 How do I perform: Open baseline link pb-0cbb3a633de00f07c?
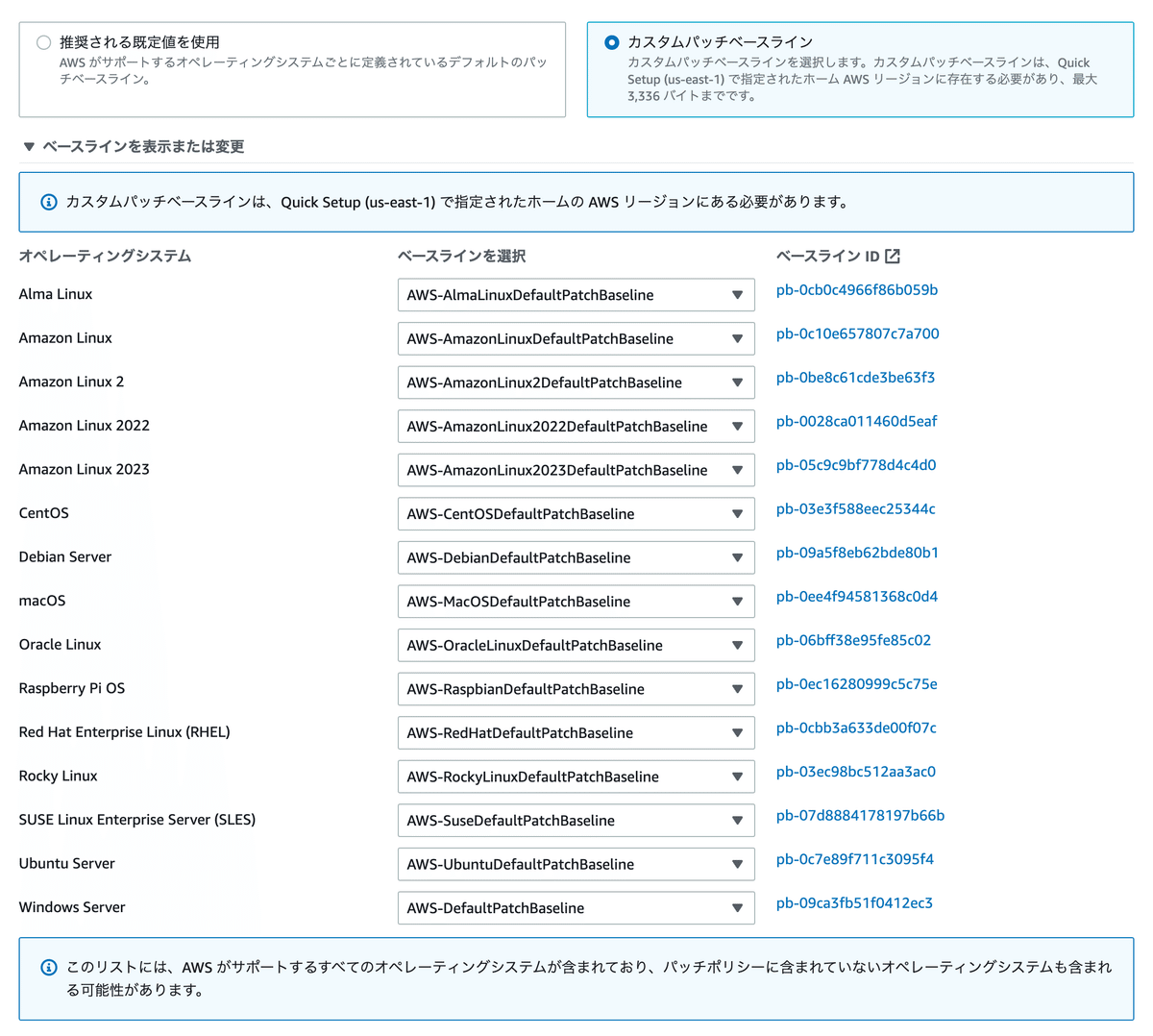(856, 728)
